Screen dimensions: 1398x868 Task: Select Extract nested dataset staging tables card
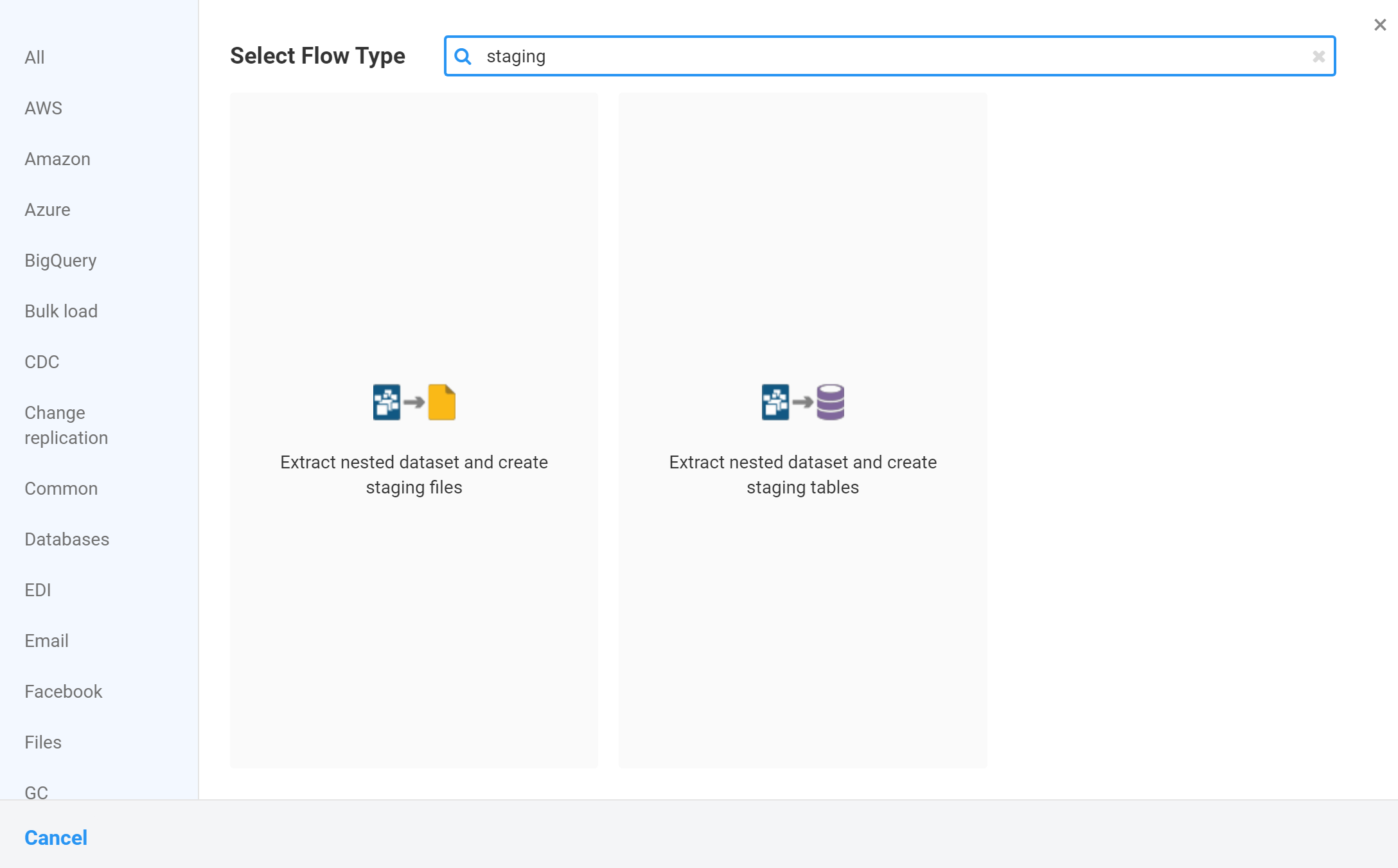click(802, 474)
